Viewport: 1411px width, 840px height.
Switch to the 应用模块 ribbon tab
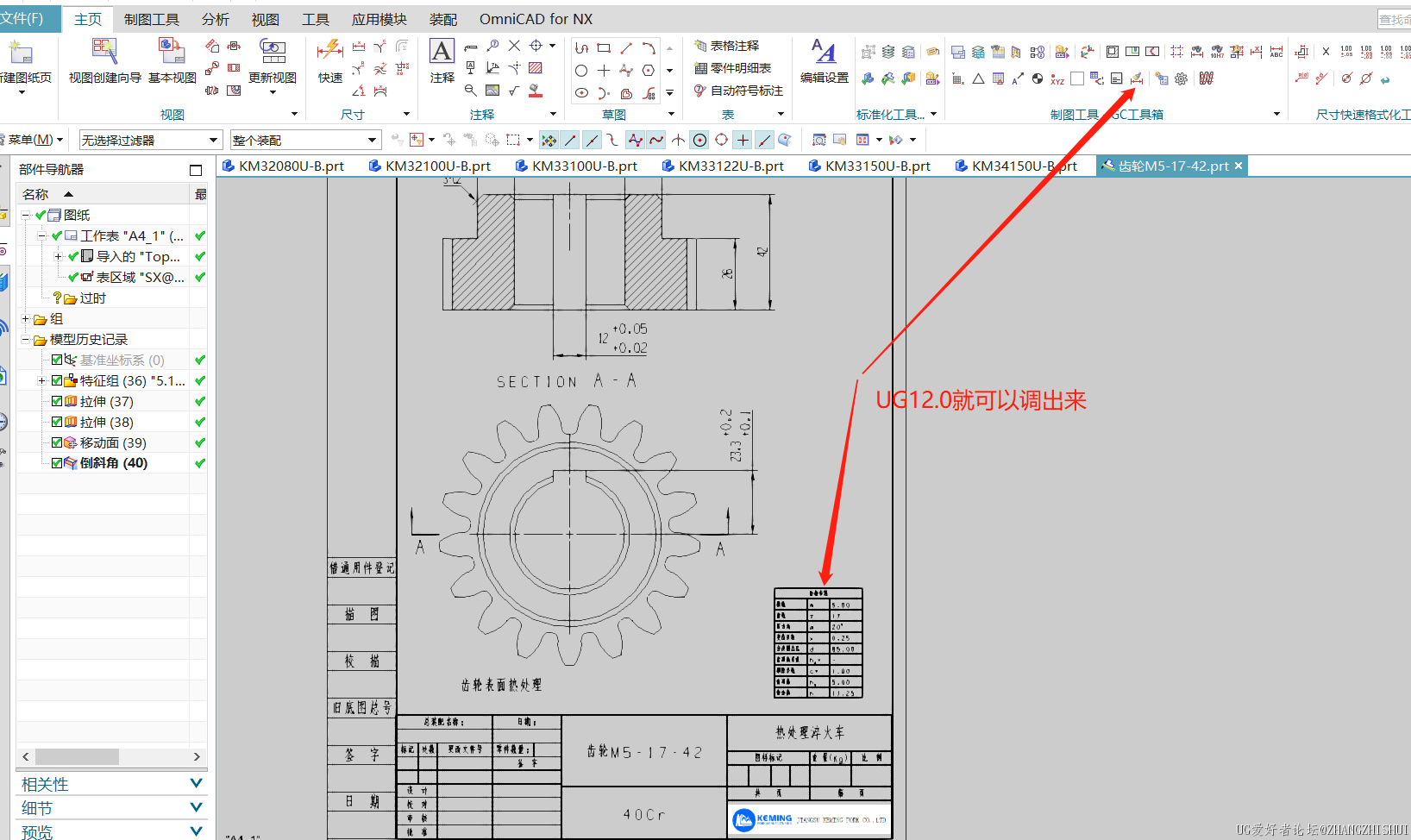pyautogui.click(x=379, y=19)
